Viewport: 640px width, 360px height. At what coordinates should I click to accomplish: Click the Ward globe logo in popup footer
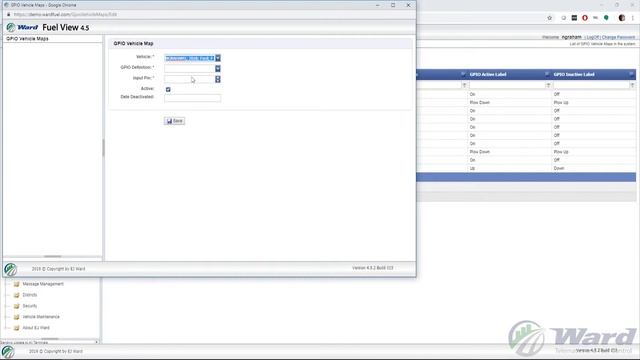coord(10,269)
